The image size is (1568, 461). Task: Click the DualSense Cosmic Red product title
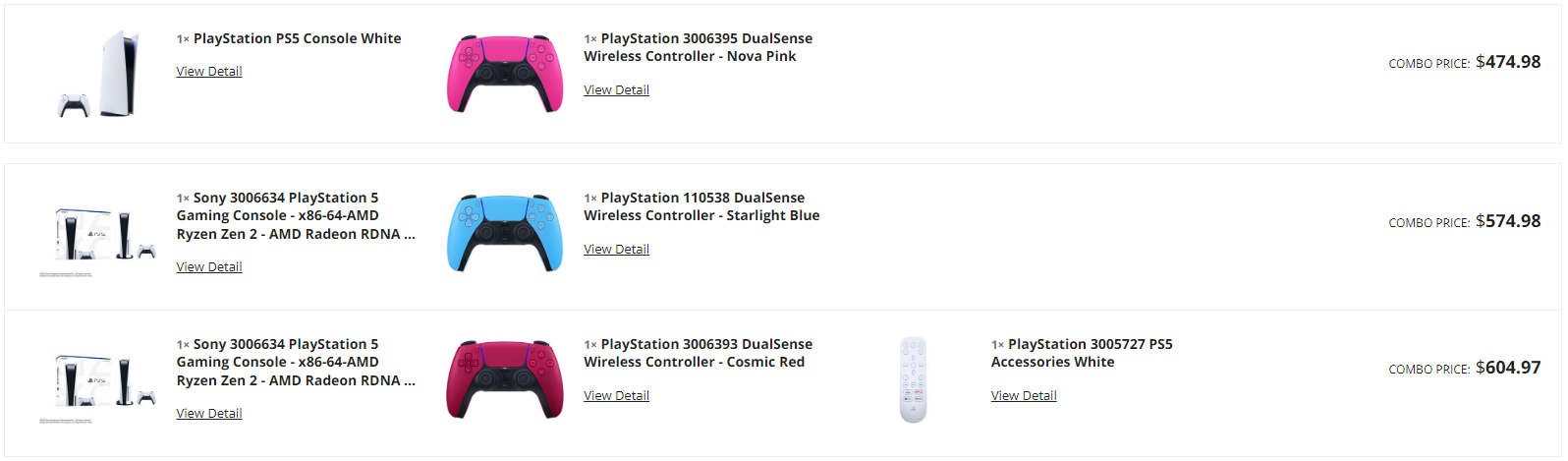698,353
